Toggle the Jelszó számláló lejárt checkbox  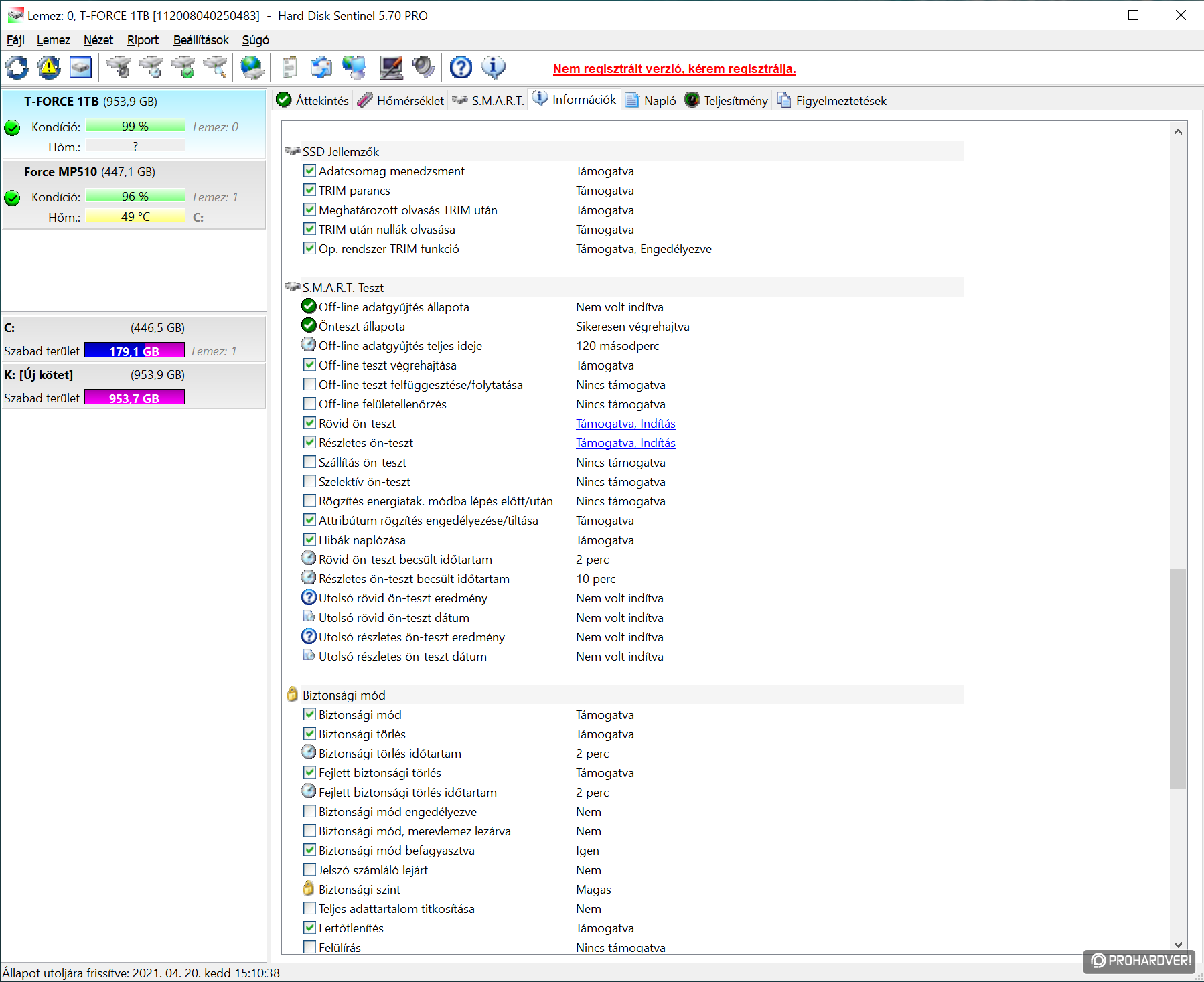[309, 870]
